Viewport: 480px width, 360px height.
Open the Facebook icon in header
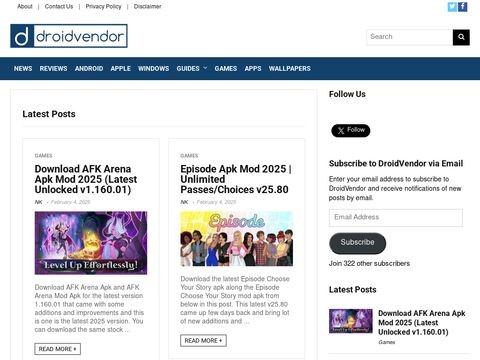point(463,7)
